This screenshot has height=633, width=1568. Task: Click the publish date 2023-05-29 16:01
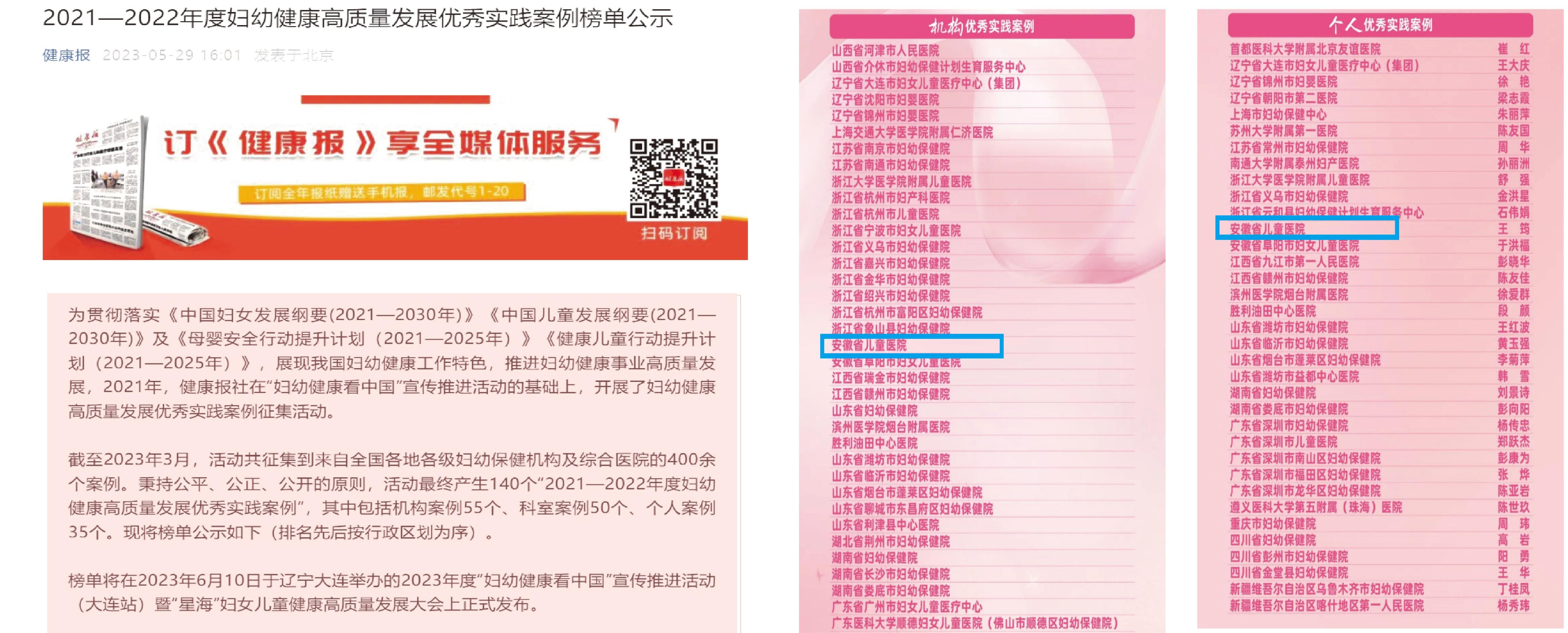pyautogui.click(x=172, y=55)
